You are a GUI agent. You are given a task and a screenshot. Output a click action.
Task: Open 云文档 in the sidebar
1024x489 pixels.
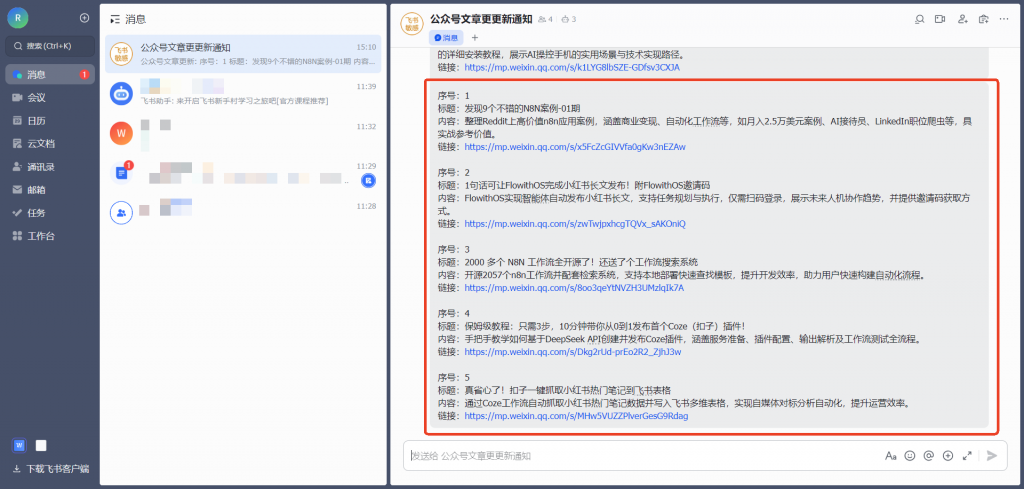pyautogui.click(x=50, y=144)
